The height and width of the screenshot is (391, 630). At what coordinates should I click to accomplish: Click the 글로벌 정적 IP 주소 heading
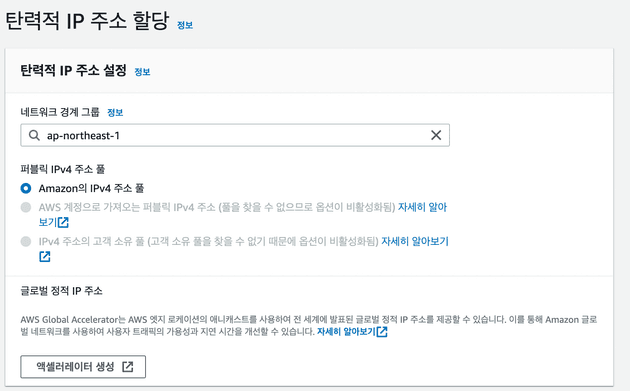tap(61, 291)
